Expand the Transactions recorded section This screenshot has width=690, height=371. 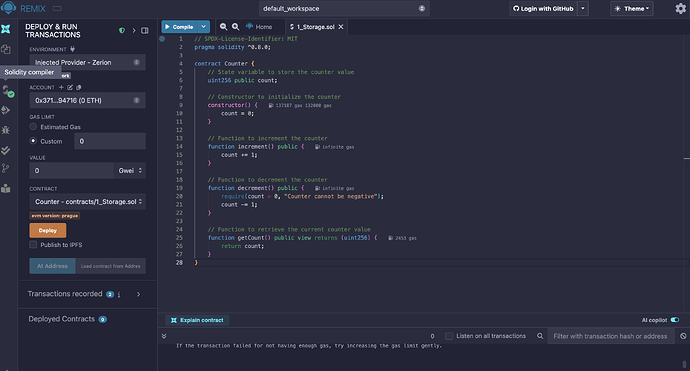point(138,294)
